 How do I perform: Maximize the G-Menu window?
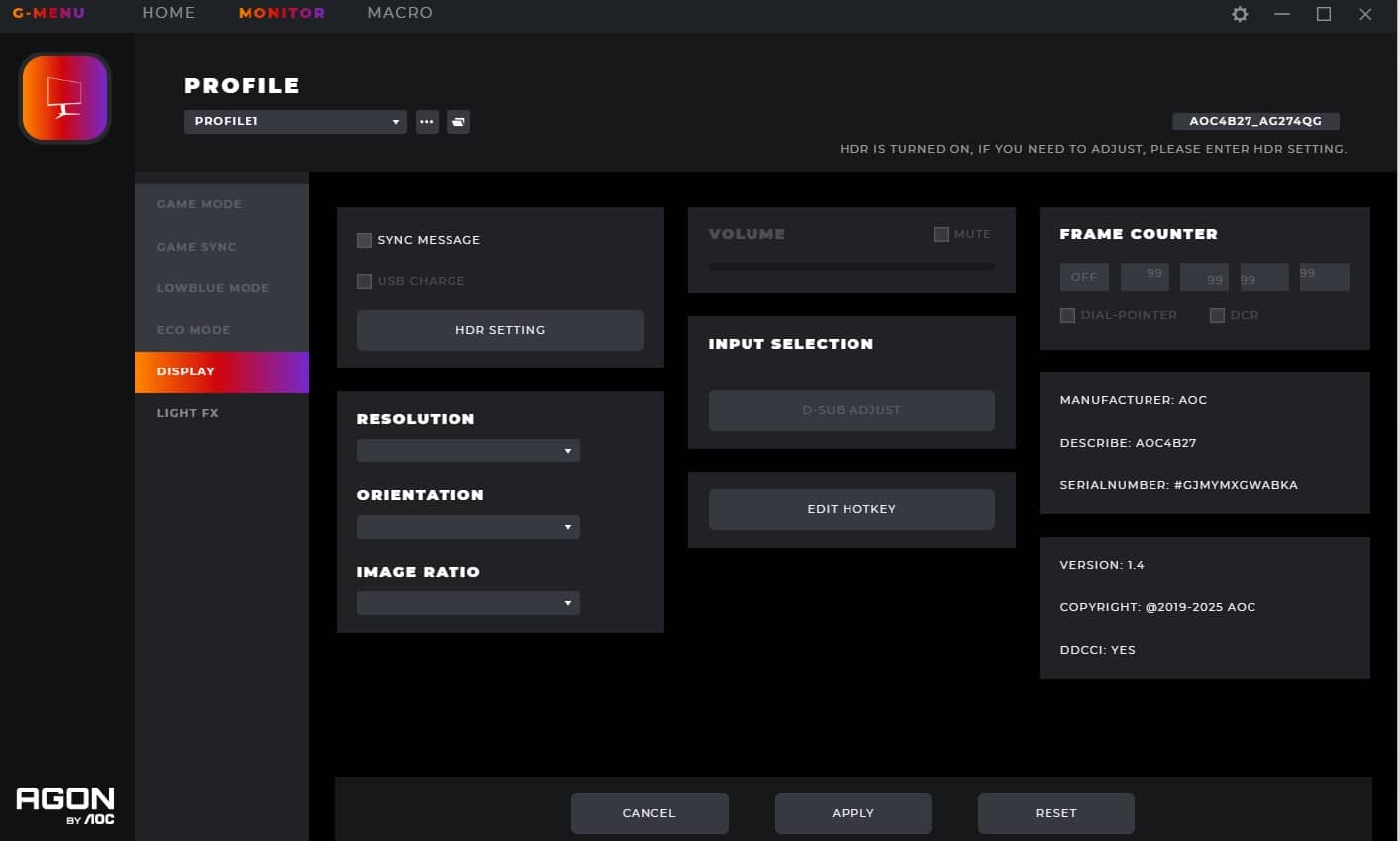pos(1324,14)
